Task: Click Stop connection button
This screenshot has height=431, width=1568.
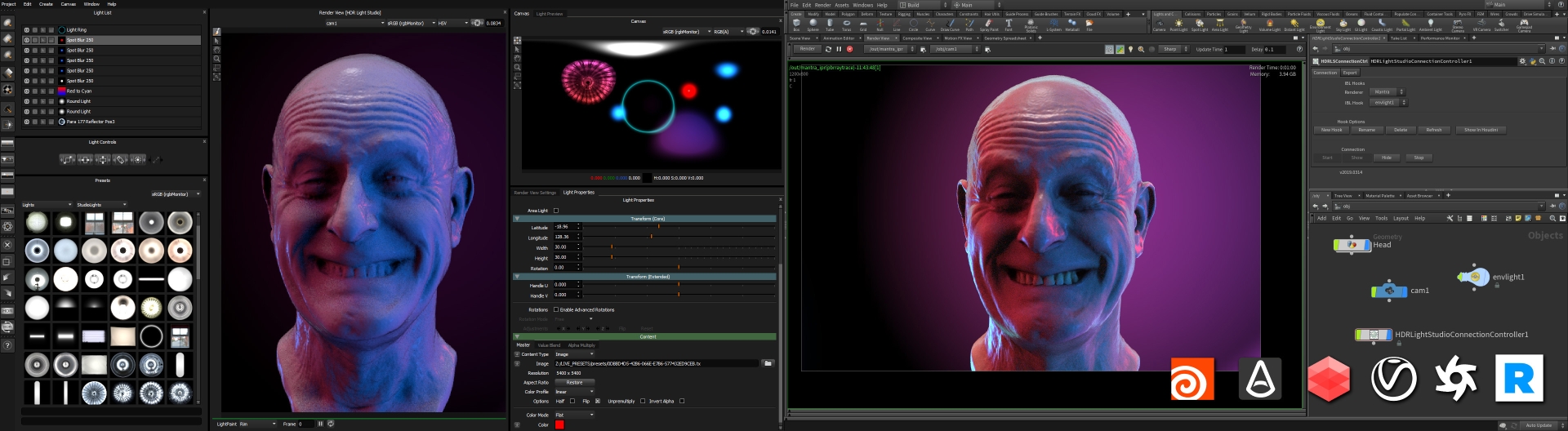Action: [x=1419, y=158]
